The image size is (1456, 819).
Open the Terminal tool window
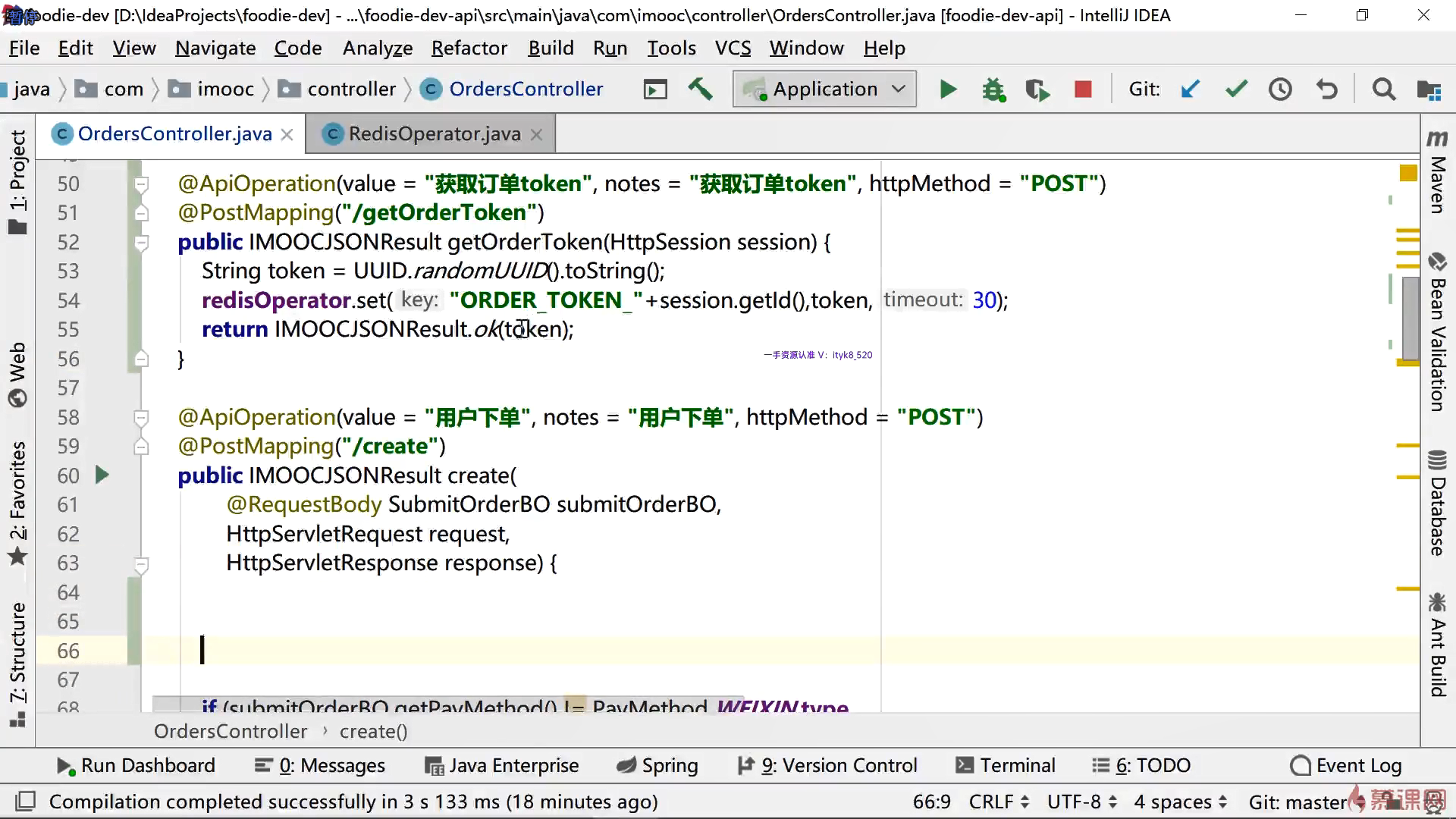click(x=1006, y=766)
